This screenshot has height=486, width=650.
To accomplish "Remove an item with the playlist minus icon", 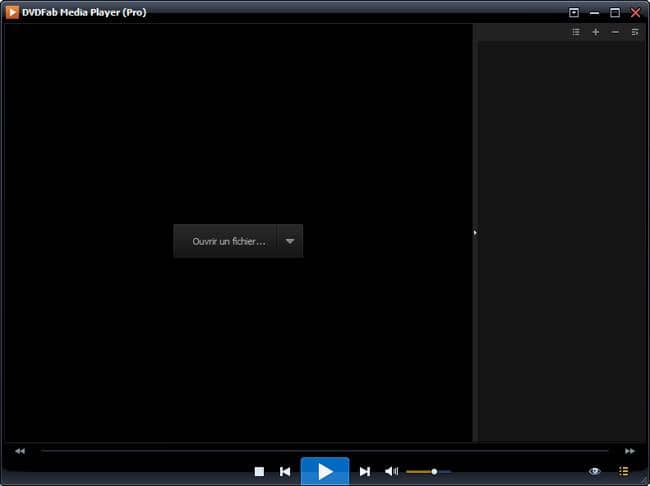I will [615, 32].
